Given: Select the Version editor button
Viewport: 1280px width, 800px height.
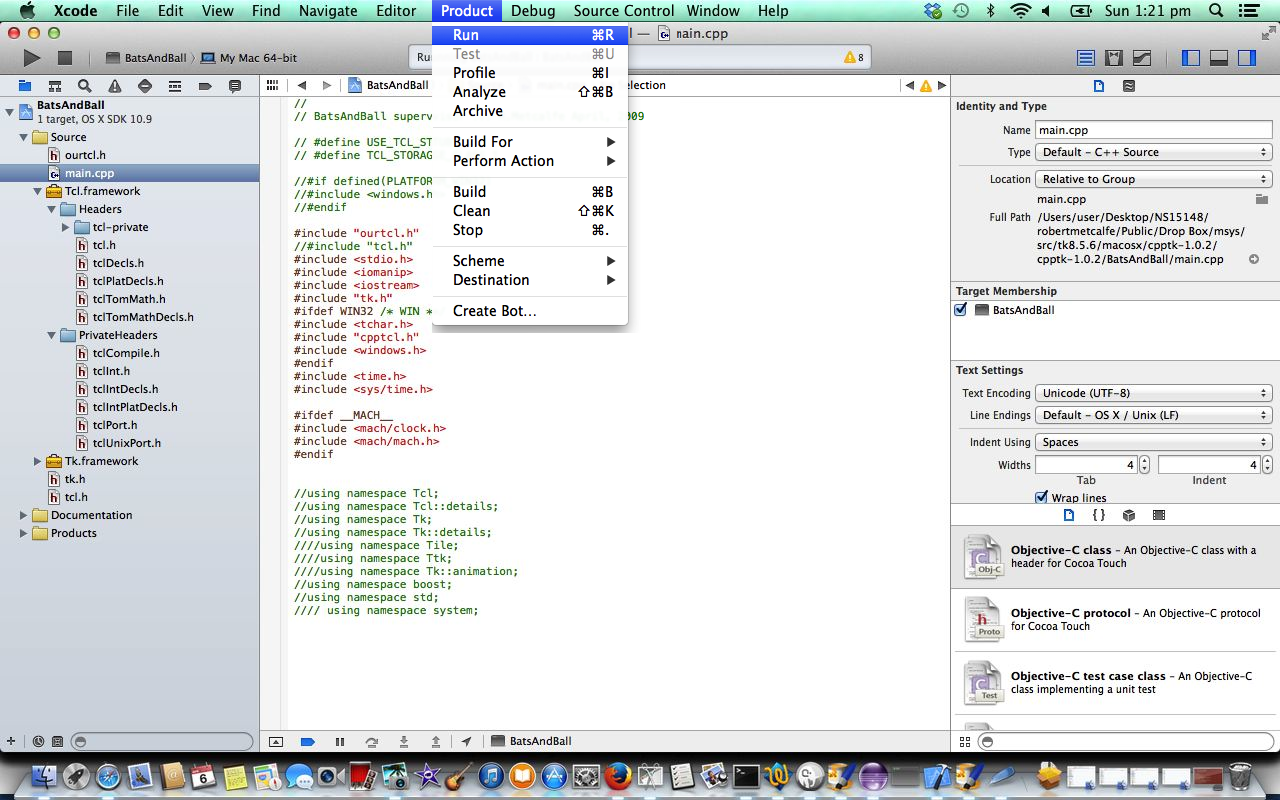Looking at the screenshot, I should coord(1141,58).
